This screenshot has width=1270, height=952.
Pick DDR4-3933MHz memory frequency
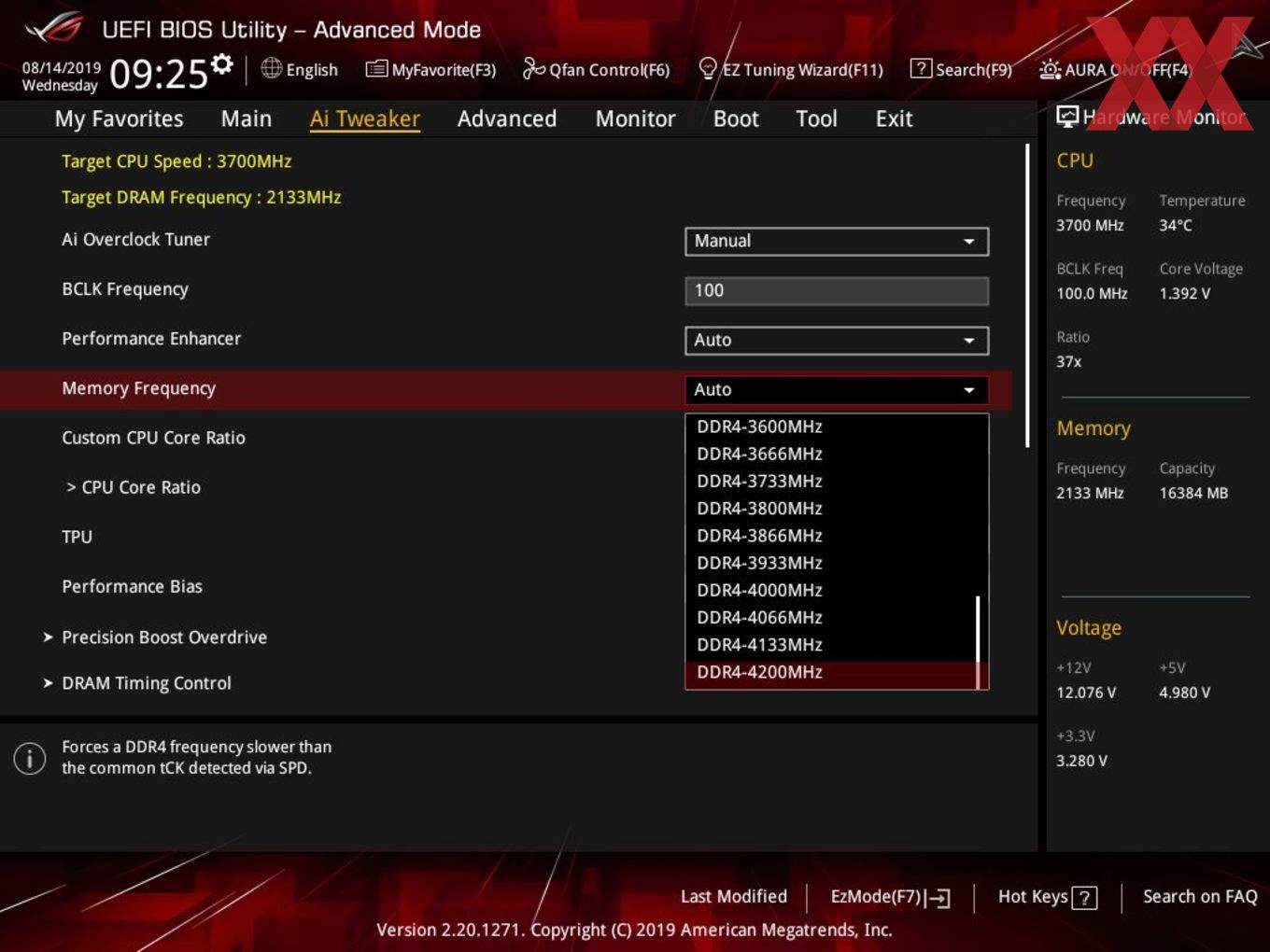[x=836, y=563]
